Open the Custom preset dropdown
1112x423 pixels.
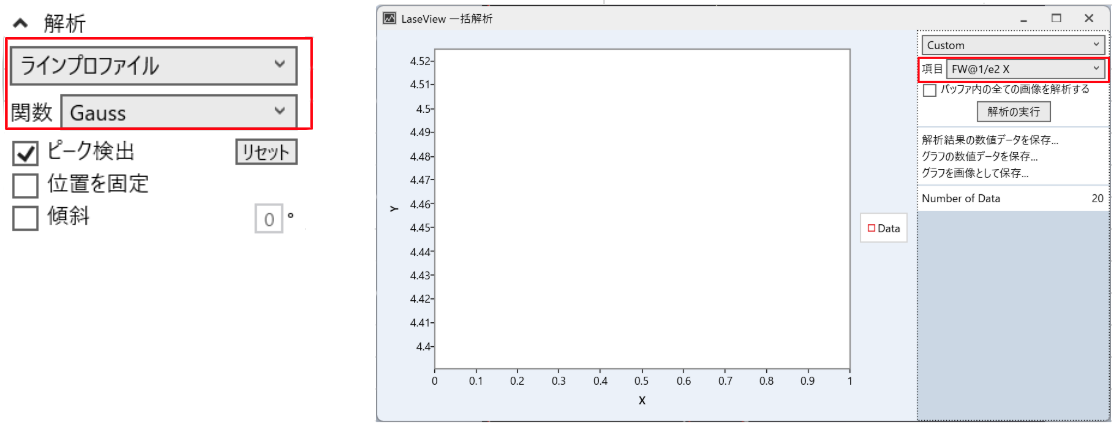[1012, 45]
